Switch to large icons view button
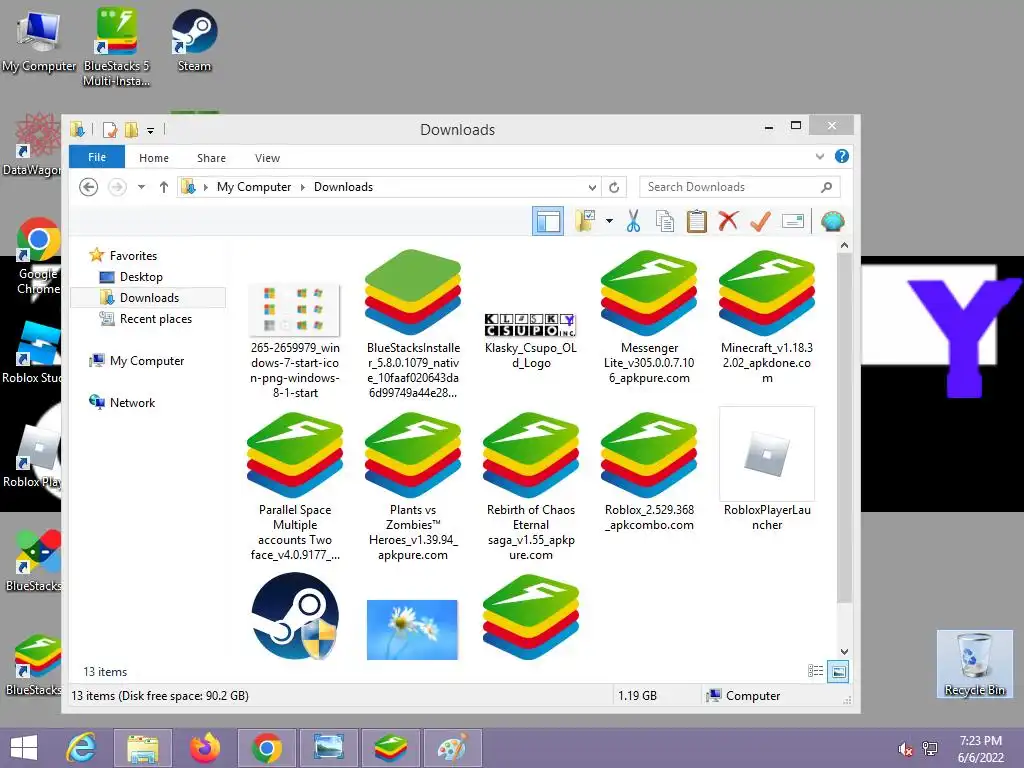The image size is (1024, 768). coord(838,671)
